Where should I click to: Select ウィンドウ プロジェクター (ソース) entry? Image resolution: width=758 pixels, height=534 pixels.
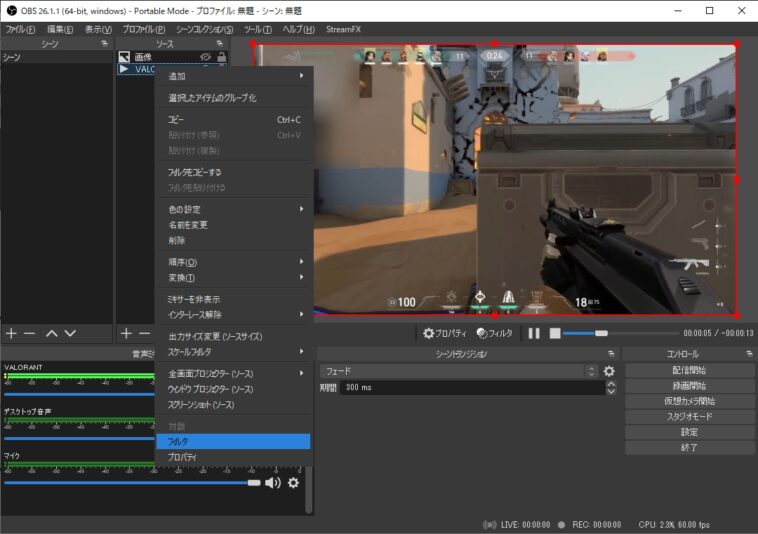[233, 389]
